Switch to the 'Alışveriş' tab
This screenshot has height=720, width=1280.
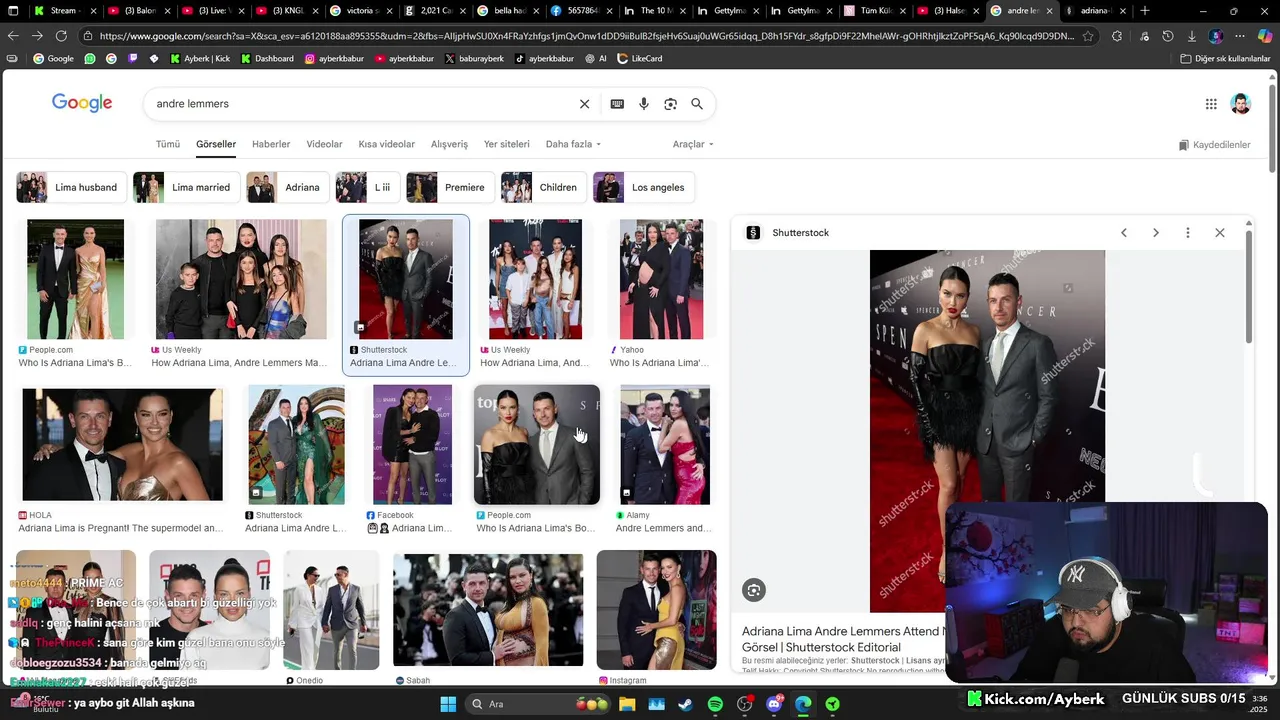449,144
